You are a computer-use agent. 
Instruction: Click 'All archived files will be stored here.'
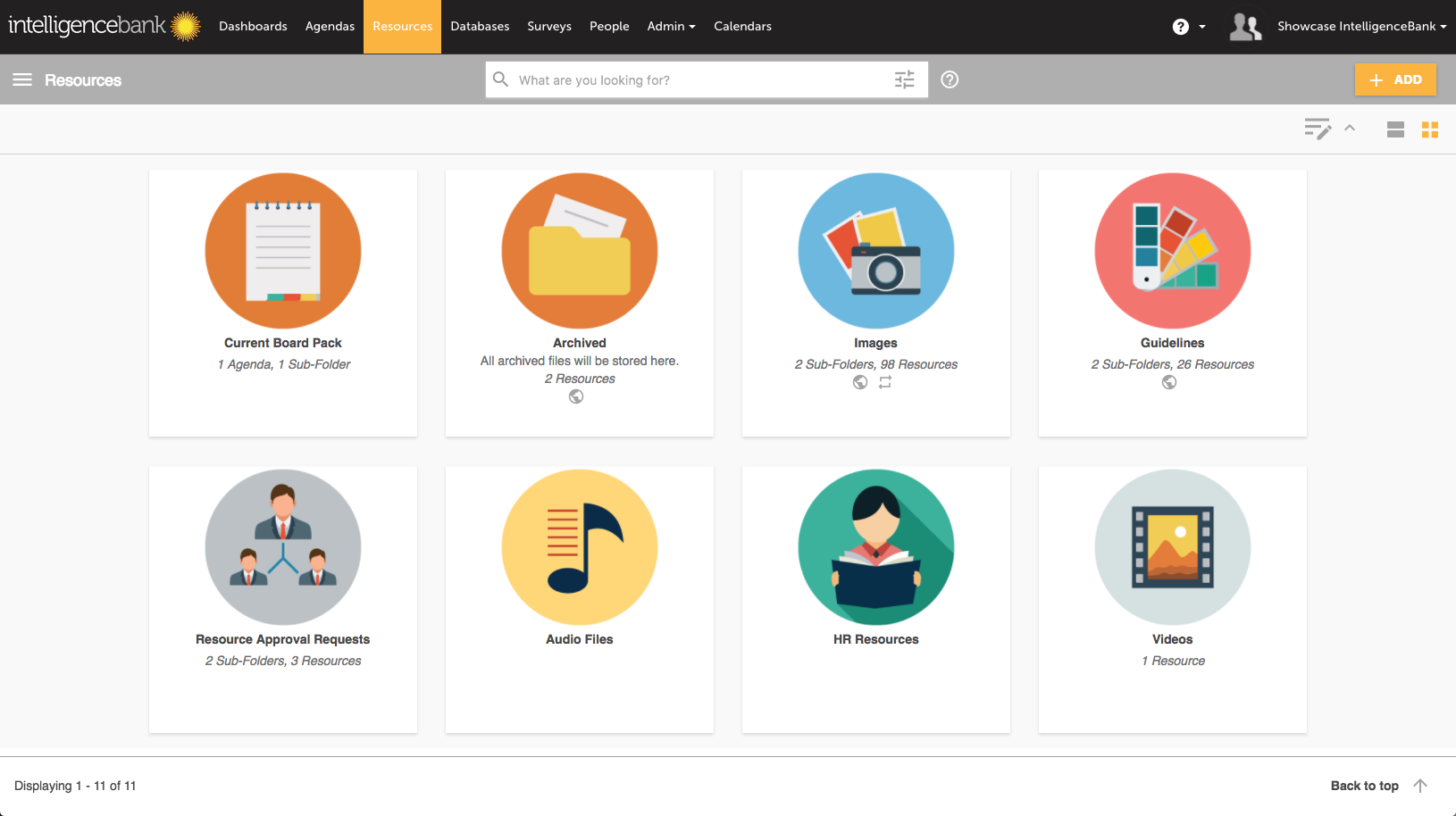point(580,361)
